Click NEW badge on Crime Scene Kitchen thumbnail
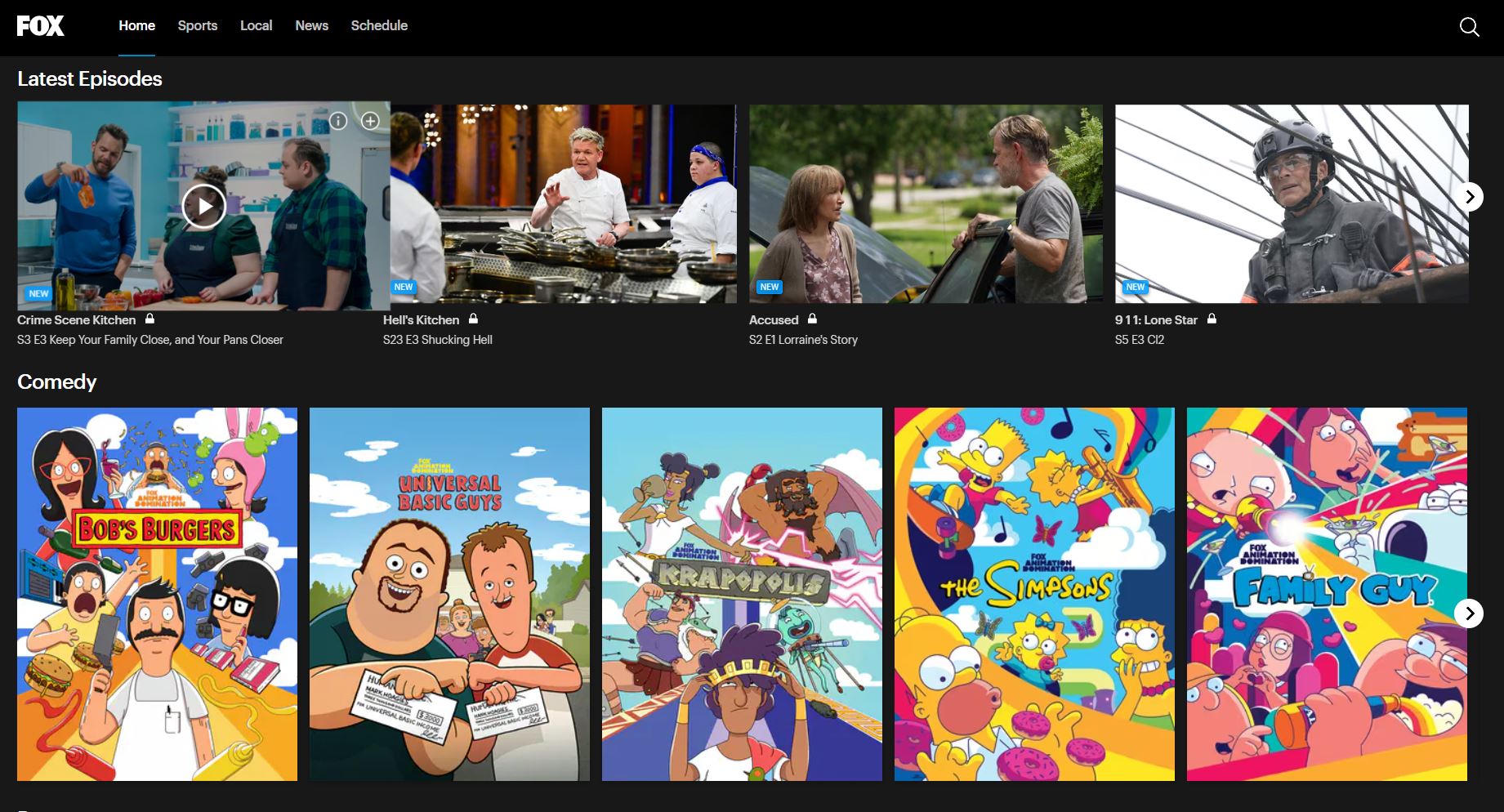The height and width of the screenshot is (812, 1504). click(38, 293)
